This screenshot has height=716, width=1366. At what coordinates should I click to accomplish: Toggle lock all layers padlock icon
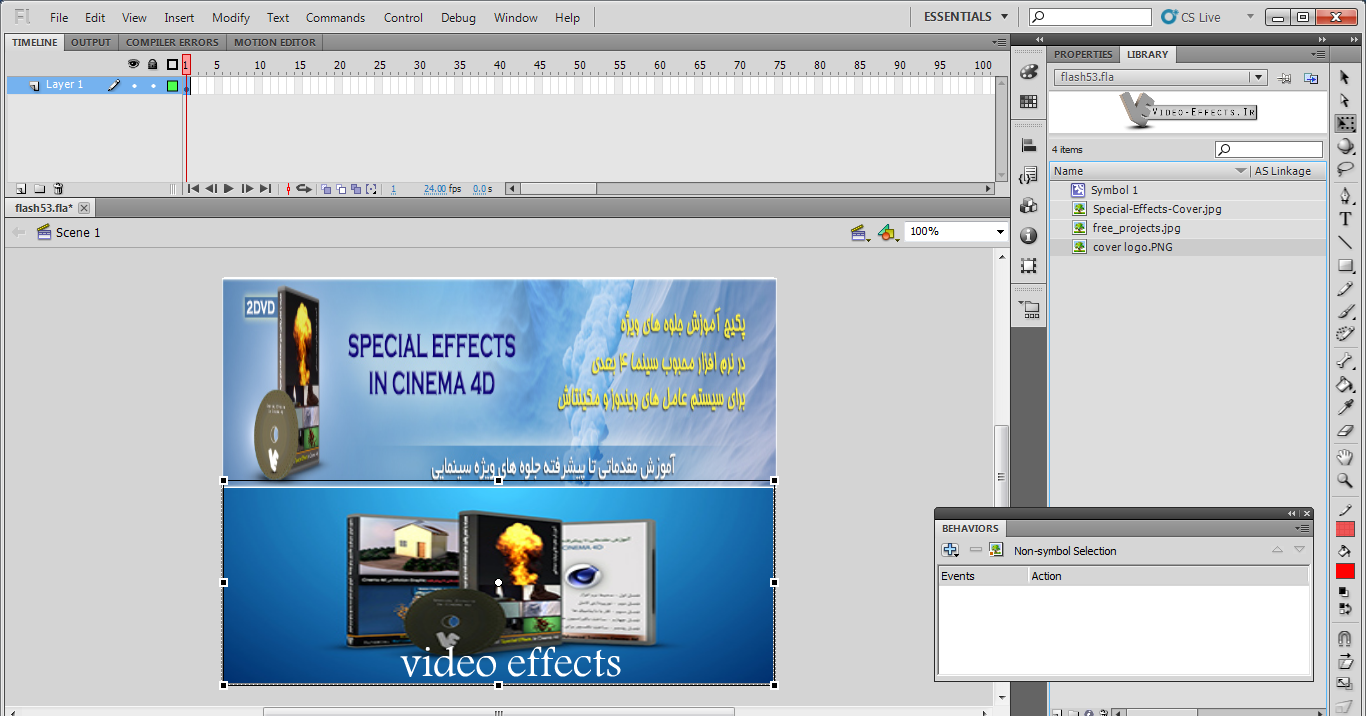pyautogui.click(x=153, y=64)
